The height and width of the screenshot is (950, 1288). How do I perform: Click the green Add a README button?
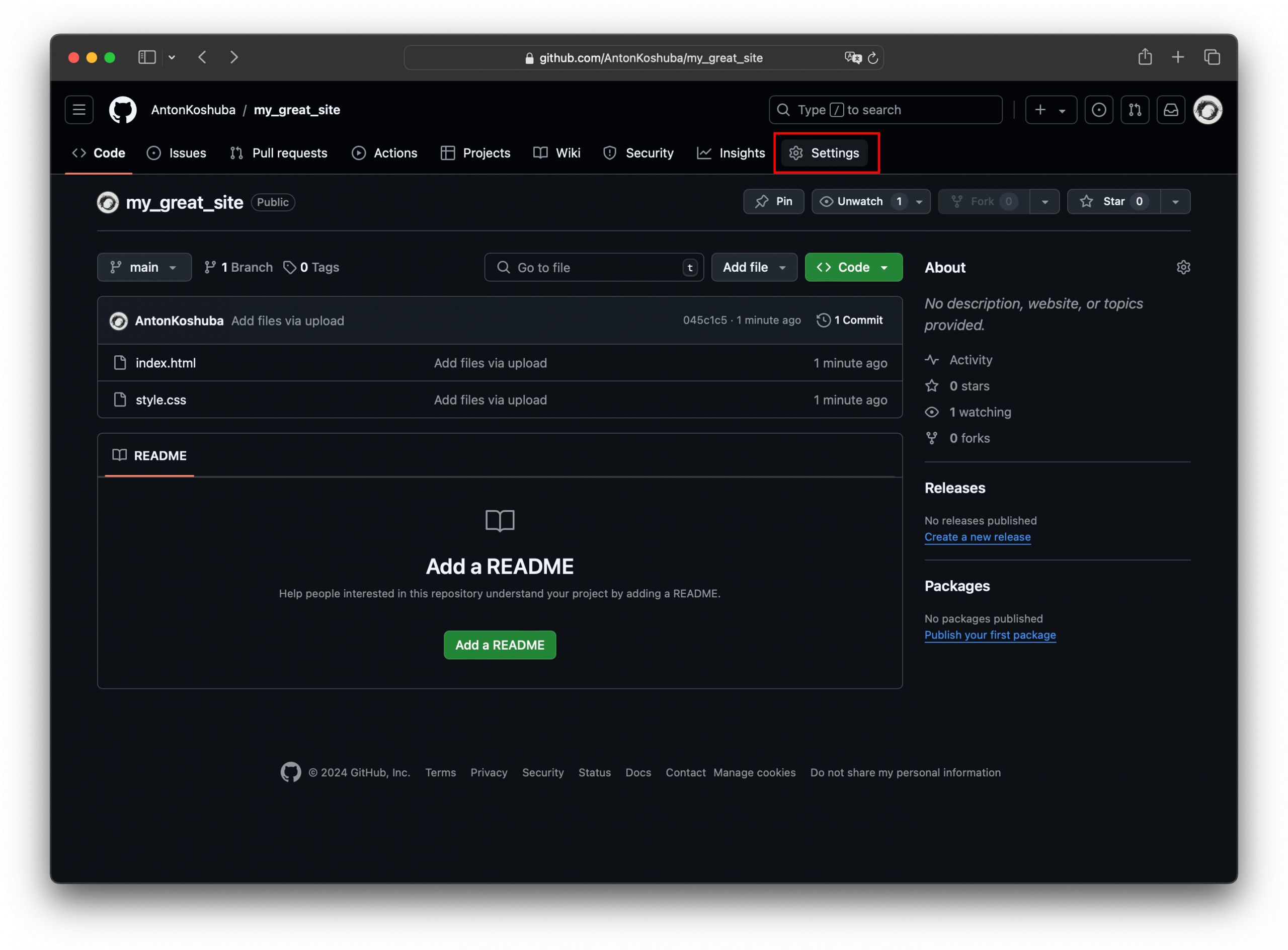500,645
